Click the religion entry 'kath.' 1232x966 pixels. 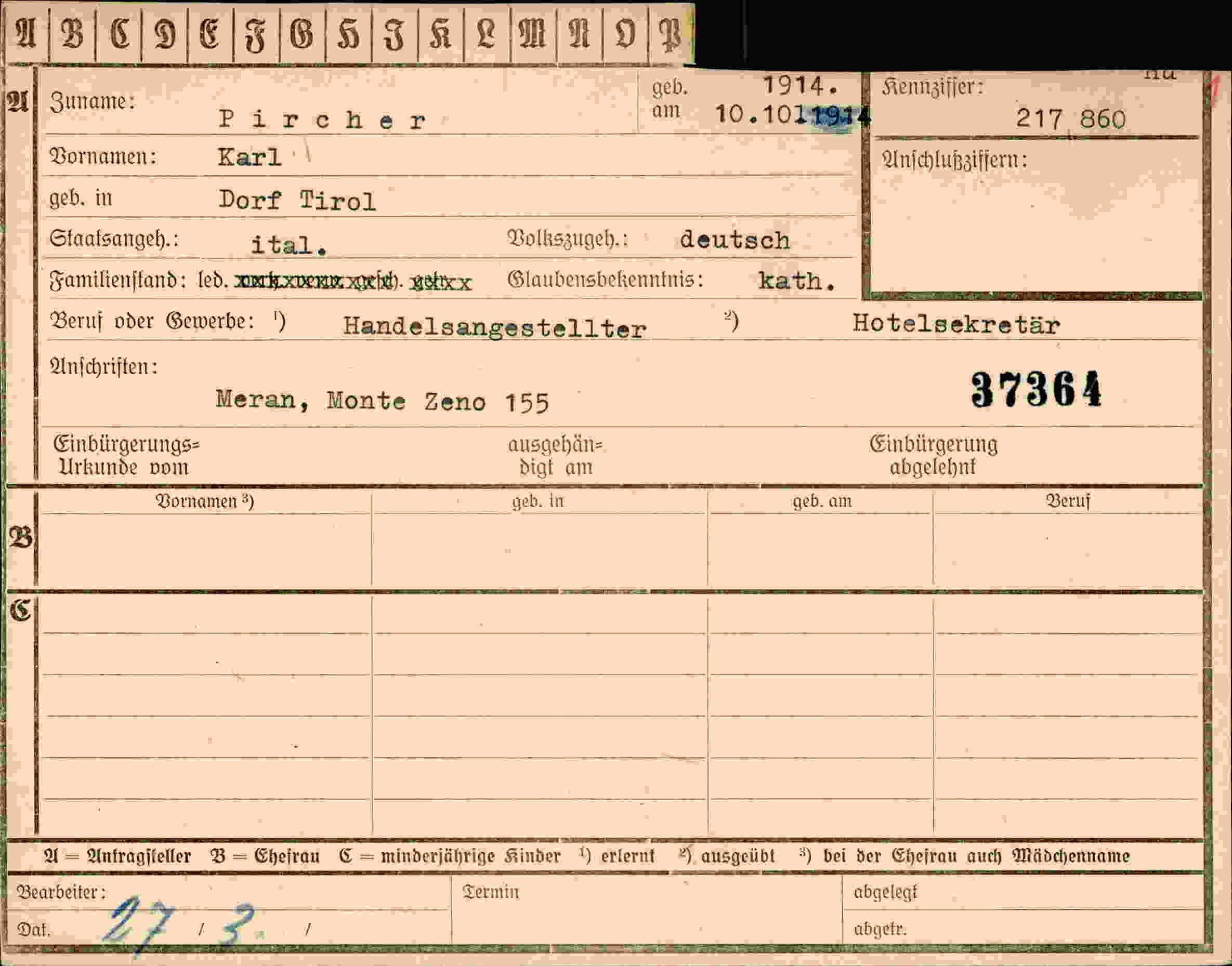pos(796,281)
